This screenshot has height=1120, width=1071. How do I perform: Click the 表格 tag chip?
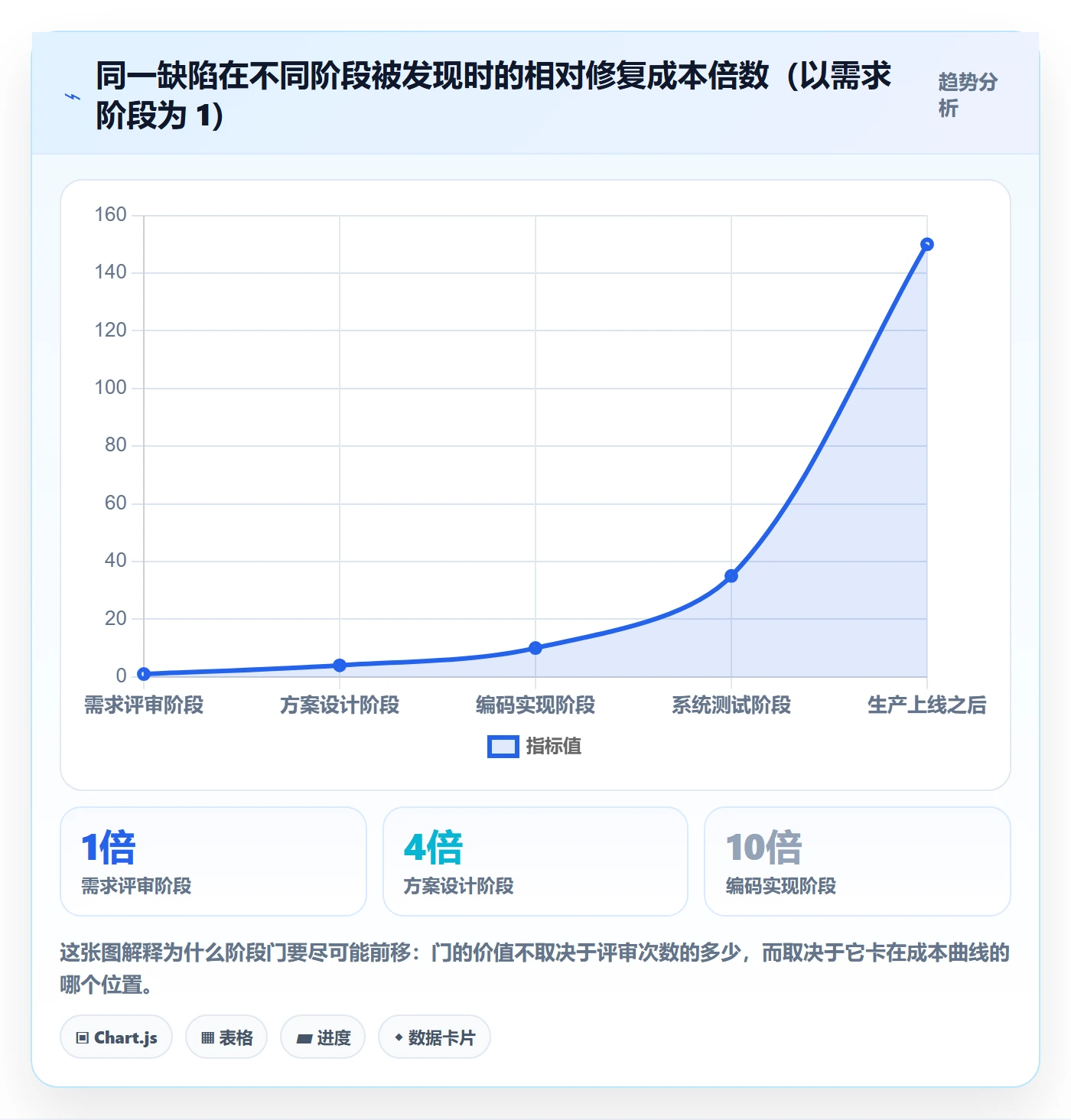point(226,1037)
